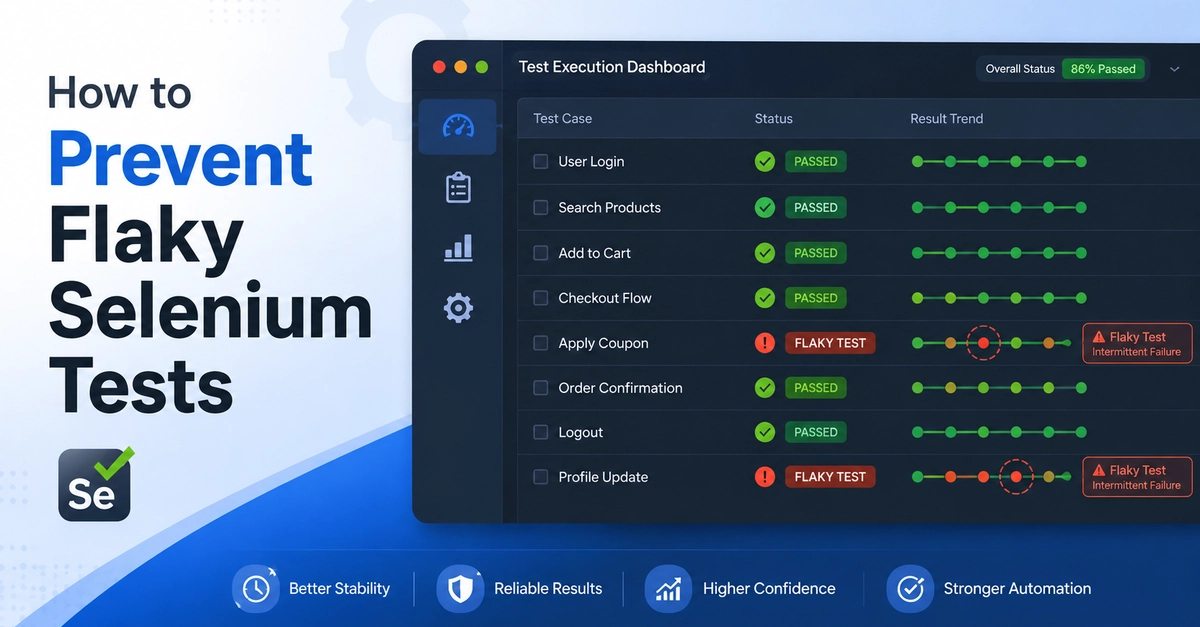
Task: Expand the chevron next to 86% Passed
Action: coord(1174,69)
